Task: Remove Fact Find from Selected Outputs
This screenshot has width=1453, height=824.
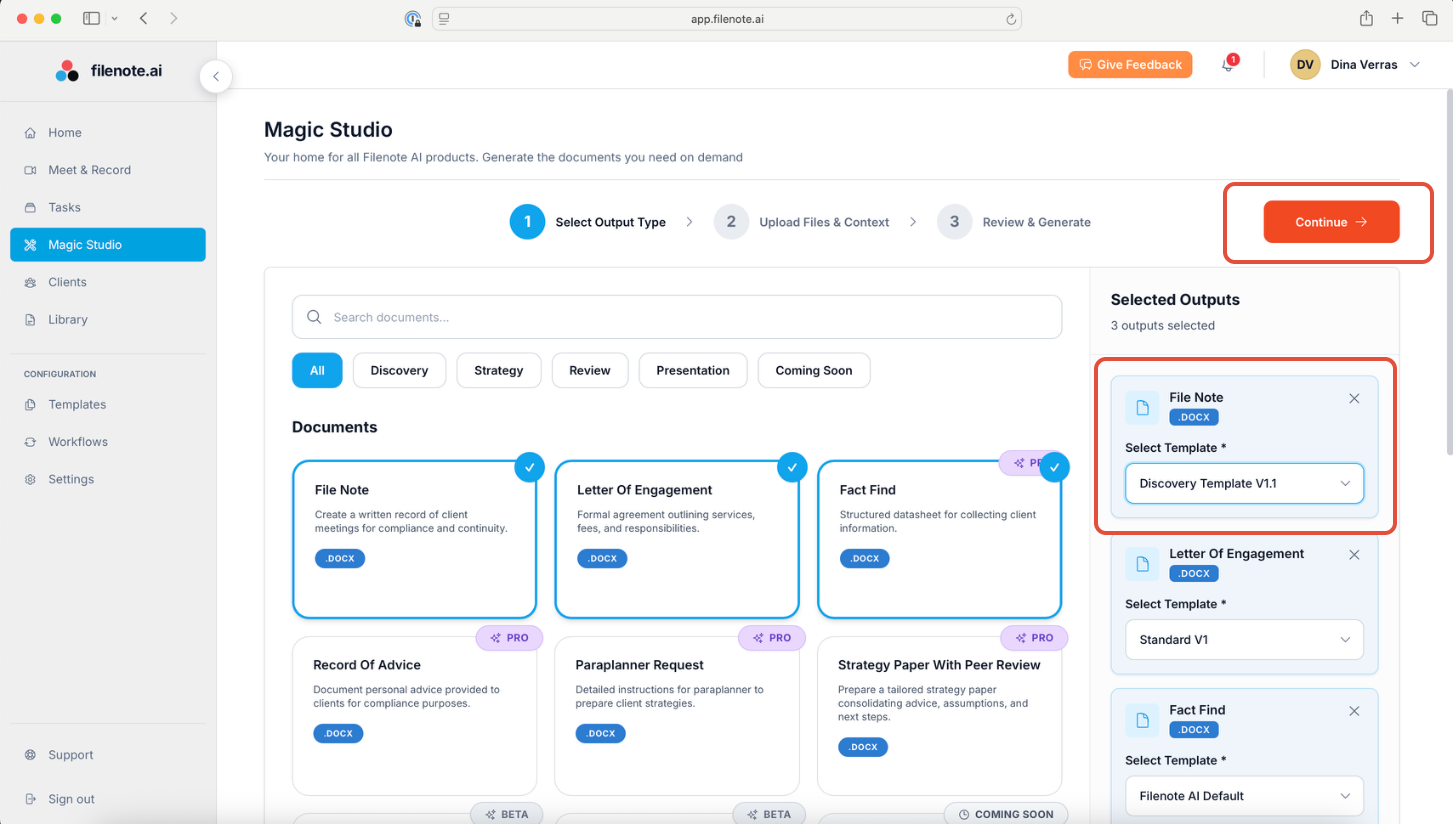Action: tap(1354, 711)
